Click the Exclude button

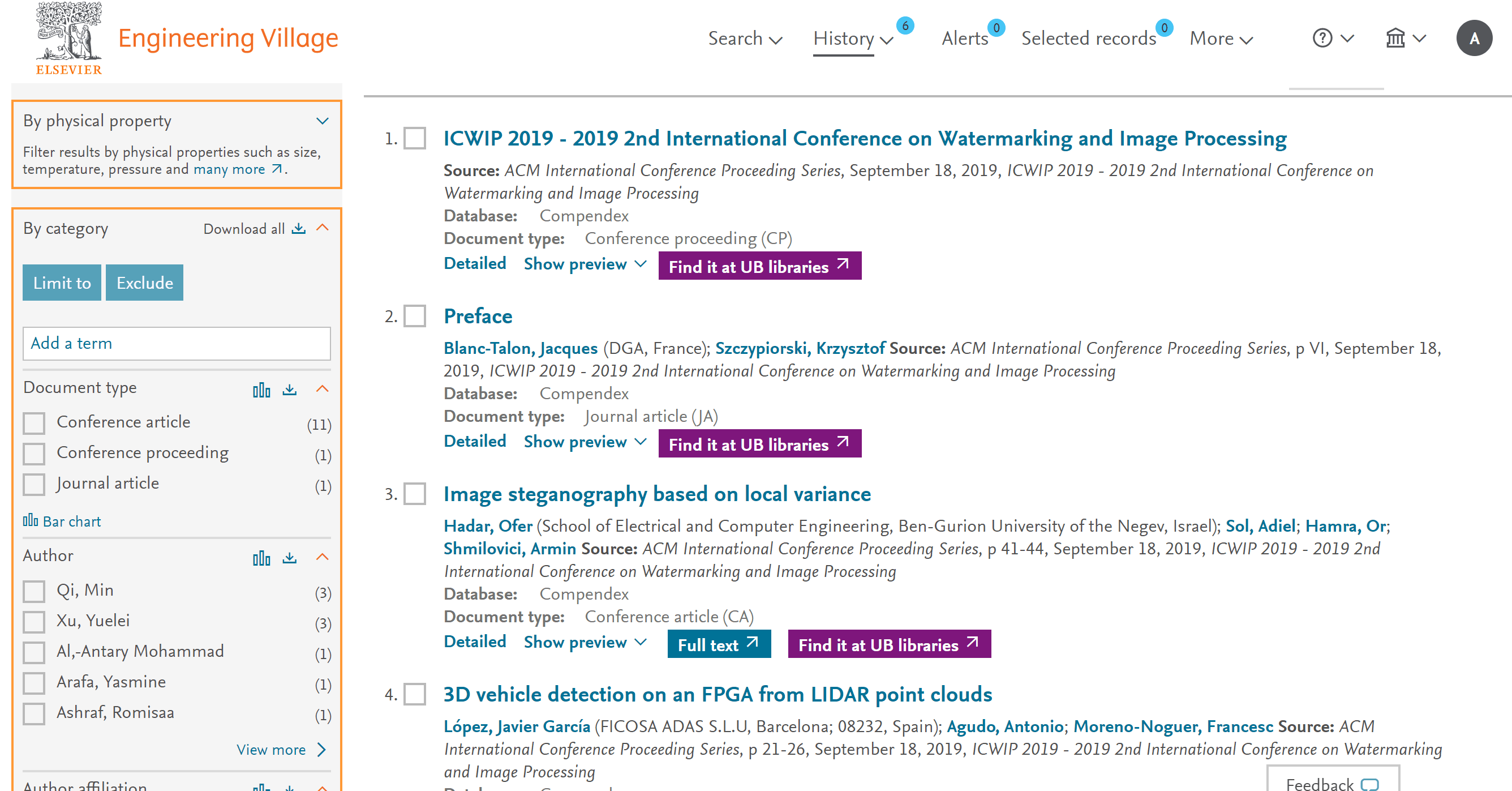(x=144, y=283)
